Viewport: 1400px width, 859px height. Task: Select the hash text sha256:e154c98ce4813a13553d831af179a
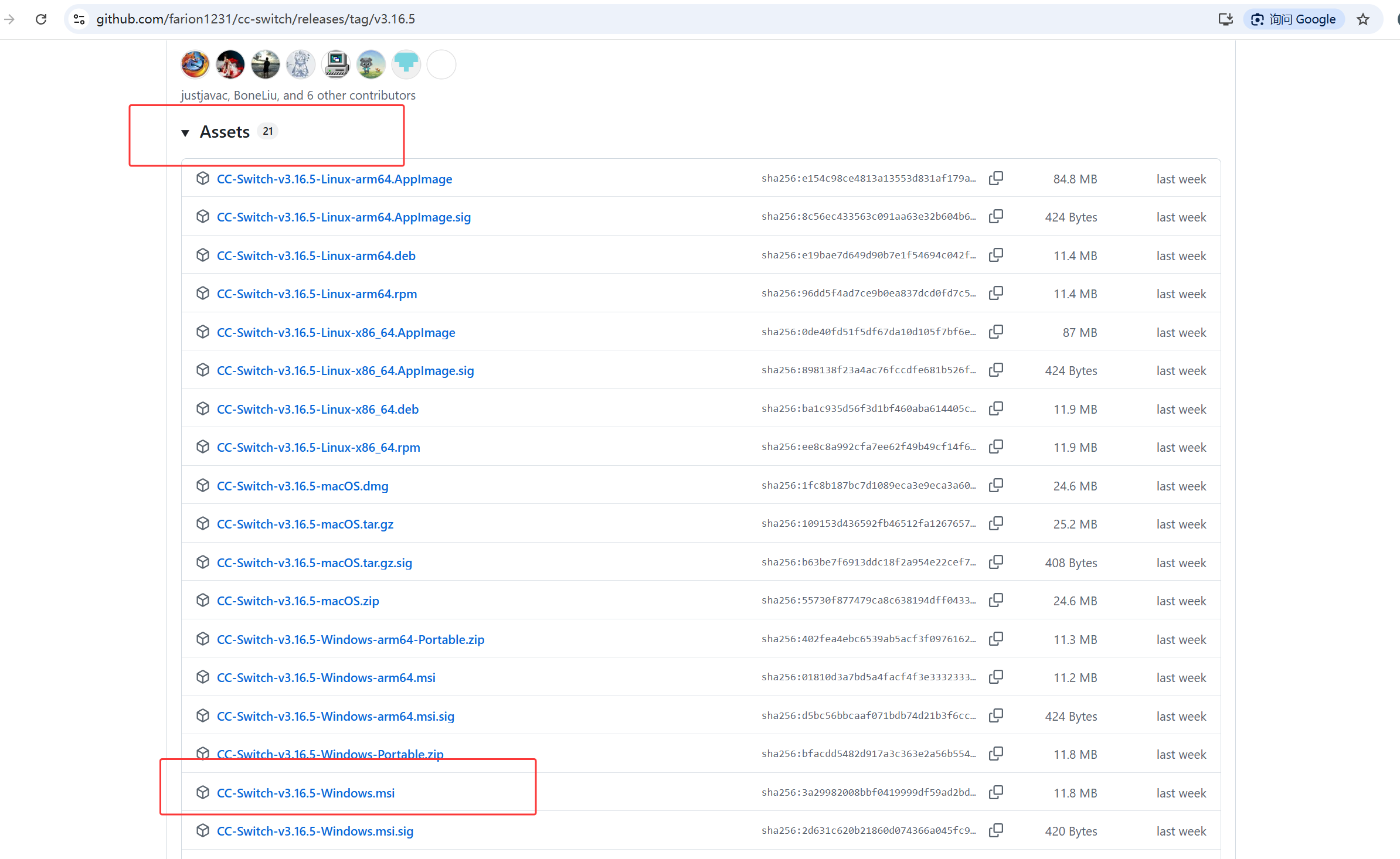[x=869, y=179]
